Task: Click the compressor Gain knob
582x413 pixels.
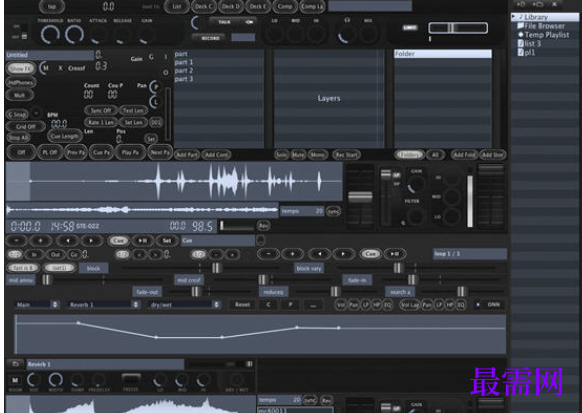Action: (146, 35)
